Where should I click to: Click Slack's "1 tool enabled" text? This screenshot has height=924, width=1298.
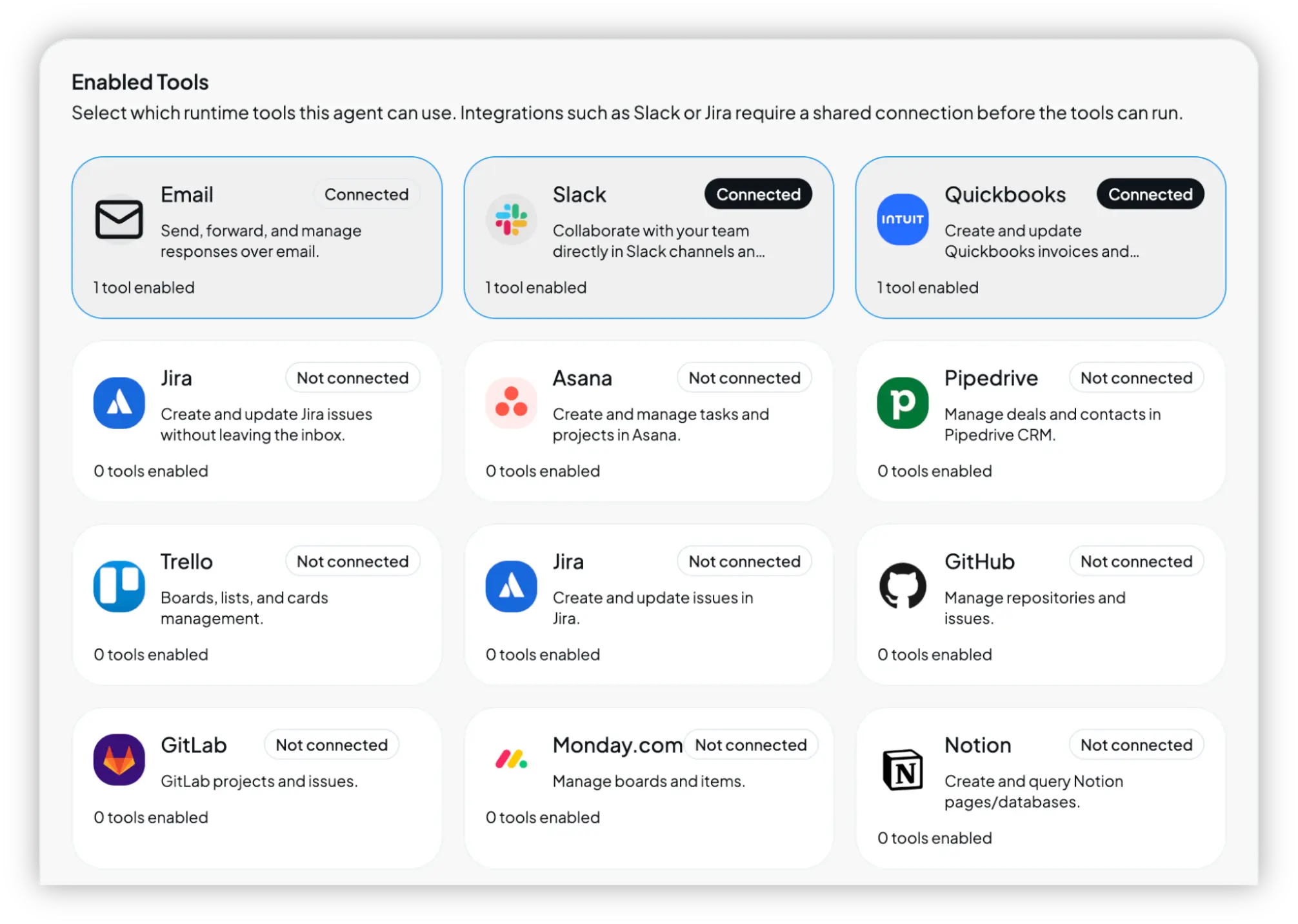click(535, 288)
